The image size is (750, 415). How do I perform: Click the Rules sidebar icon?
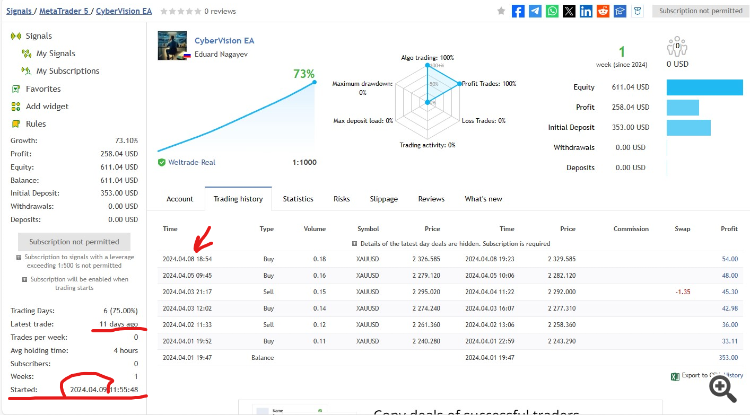click(x=16, y=124)
